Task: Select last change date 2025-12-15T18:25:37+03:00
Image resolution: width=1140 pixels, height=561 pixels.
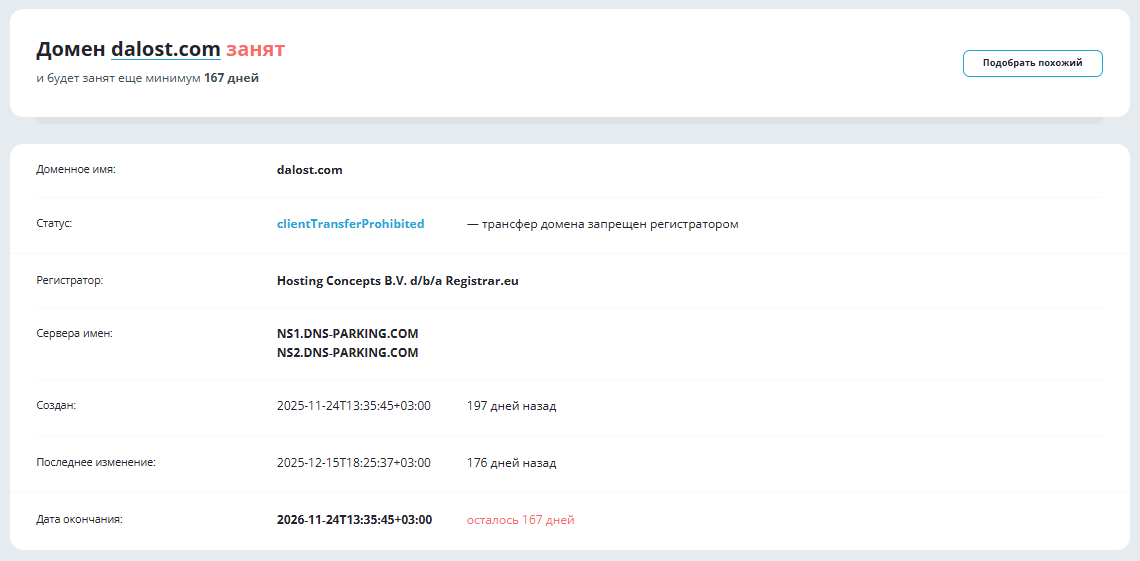Action: 354,463
